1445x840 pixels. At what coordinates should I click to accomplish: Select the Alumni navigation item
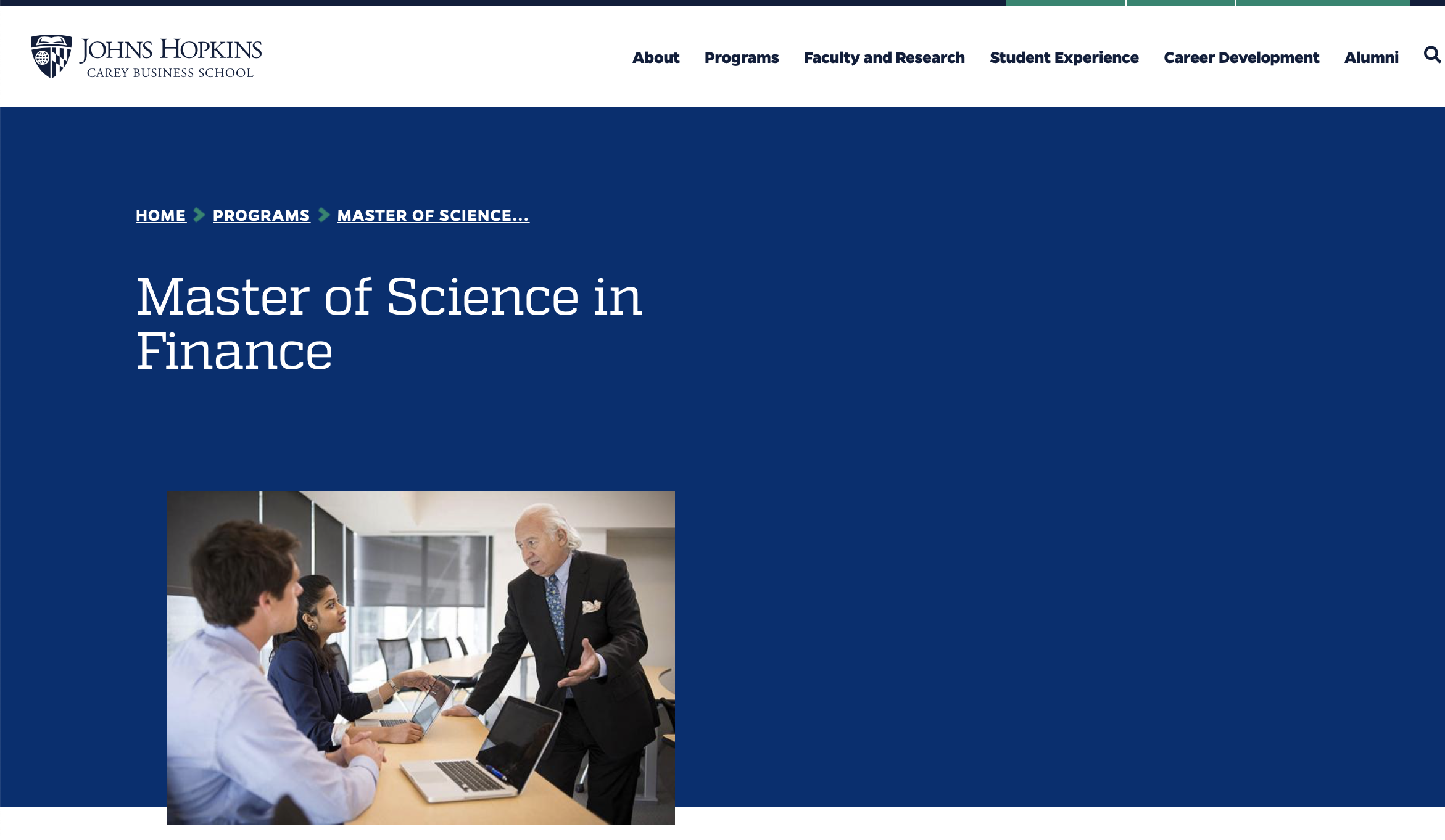point(1372,57)
